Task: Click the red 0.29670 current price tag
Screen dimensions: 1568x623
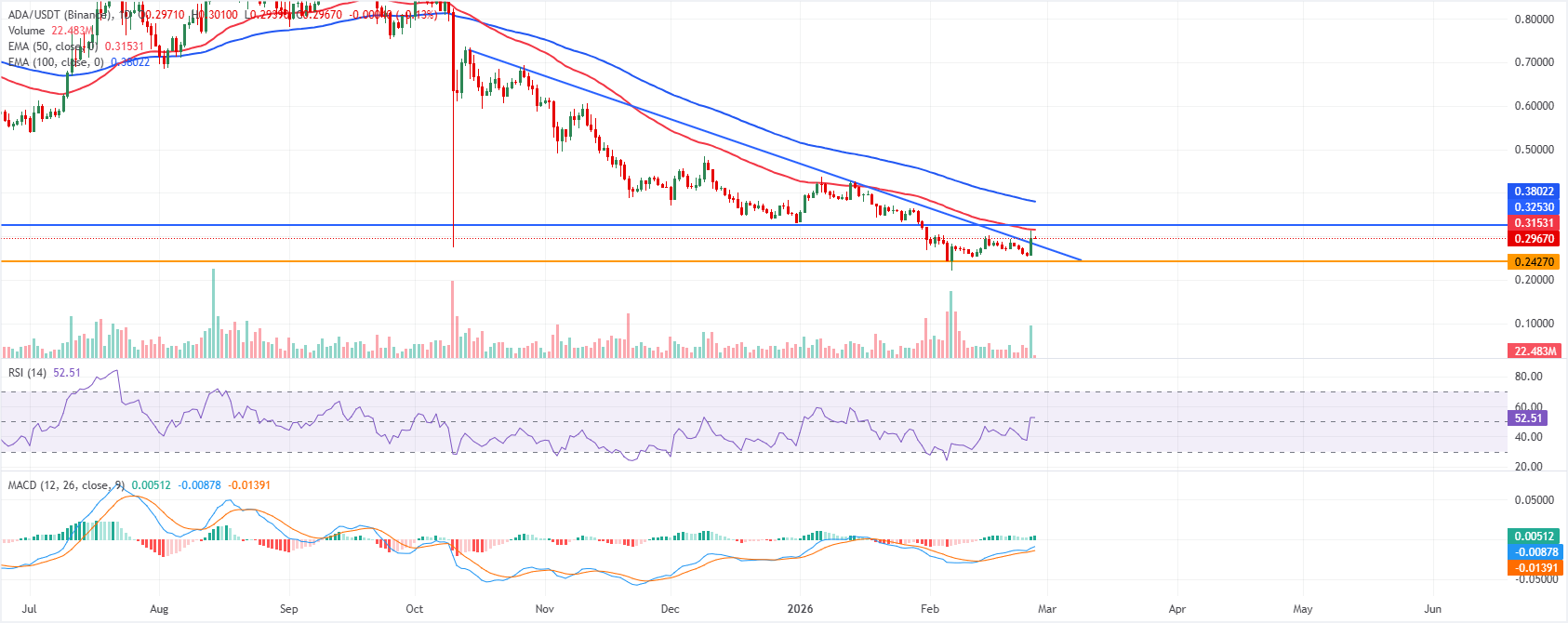Action: (1534, 239)
